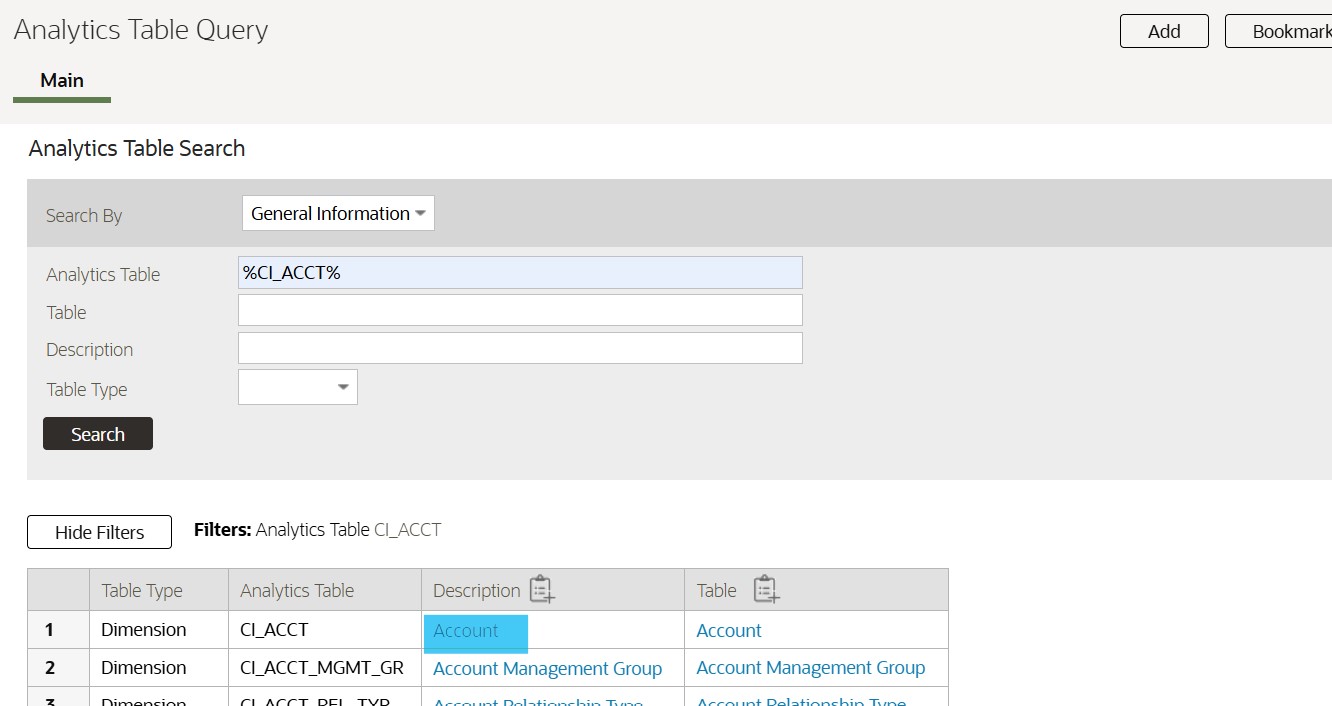Open the Account table link in row 1

tap(729, 630)
